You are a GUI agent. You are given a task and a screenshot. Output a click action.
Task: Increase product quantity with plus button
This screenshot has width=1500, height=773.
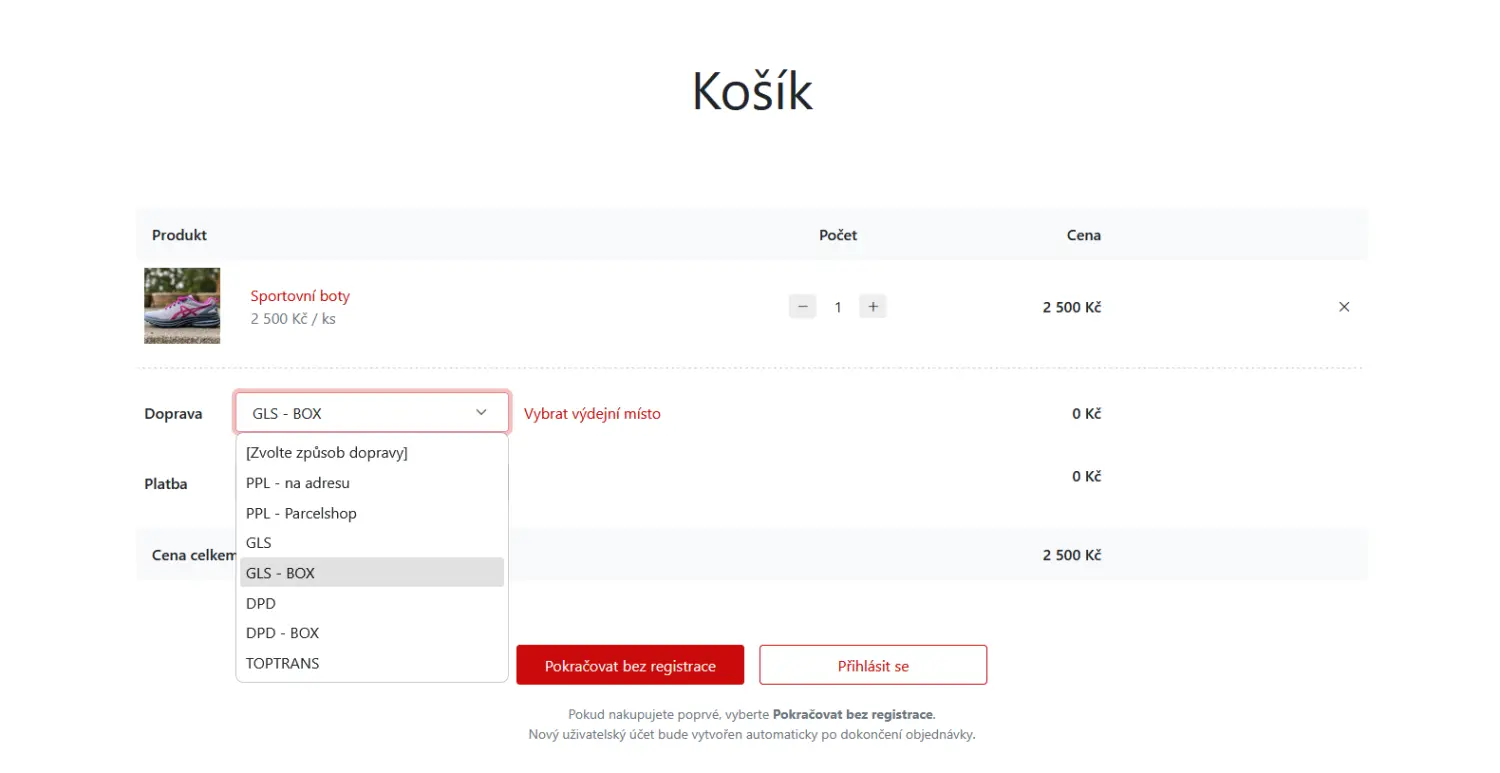(x=873, y=307)
